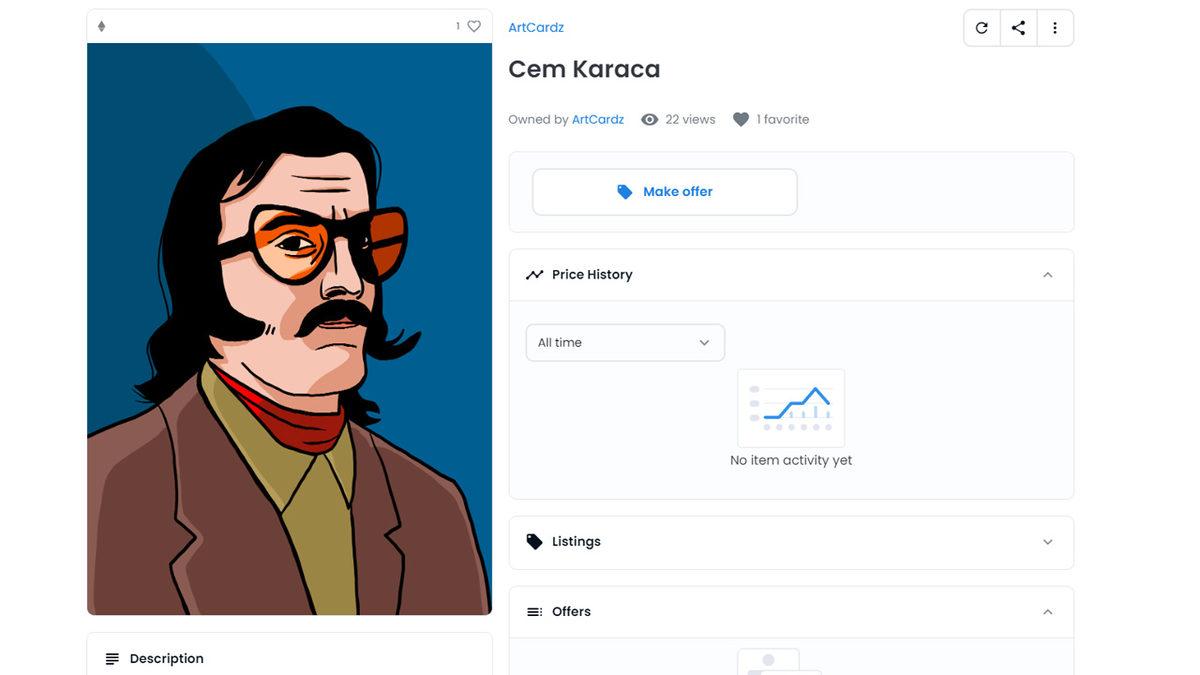The width and height of the screenshot is (1200, 675).
Task: Click the list icon next to Offers
Action: (x=534, y=612)
